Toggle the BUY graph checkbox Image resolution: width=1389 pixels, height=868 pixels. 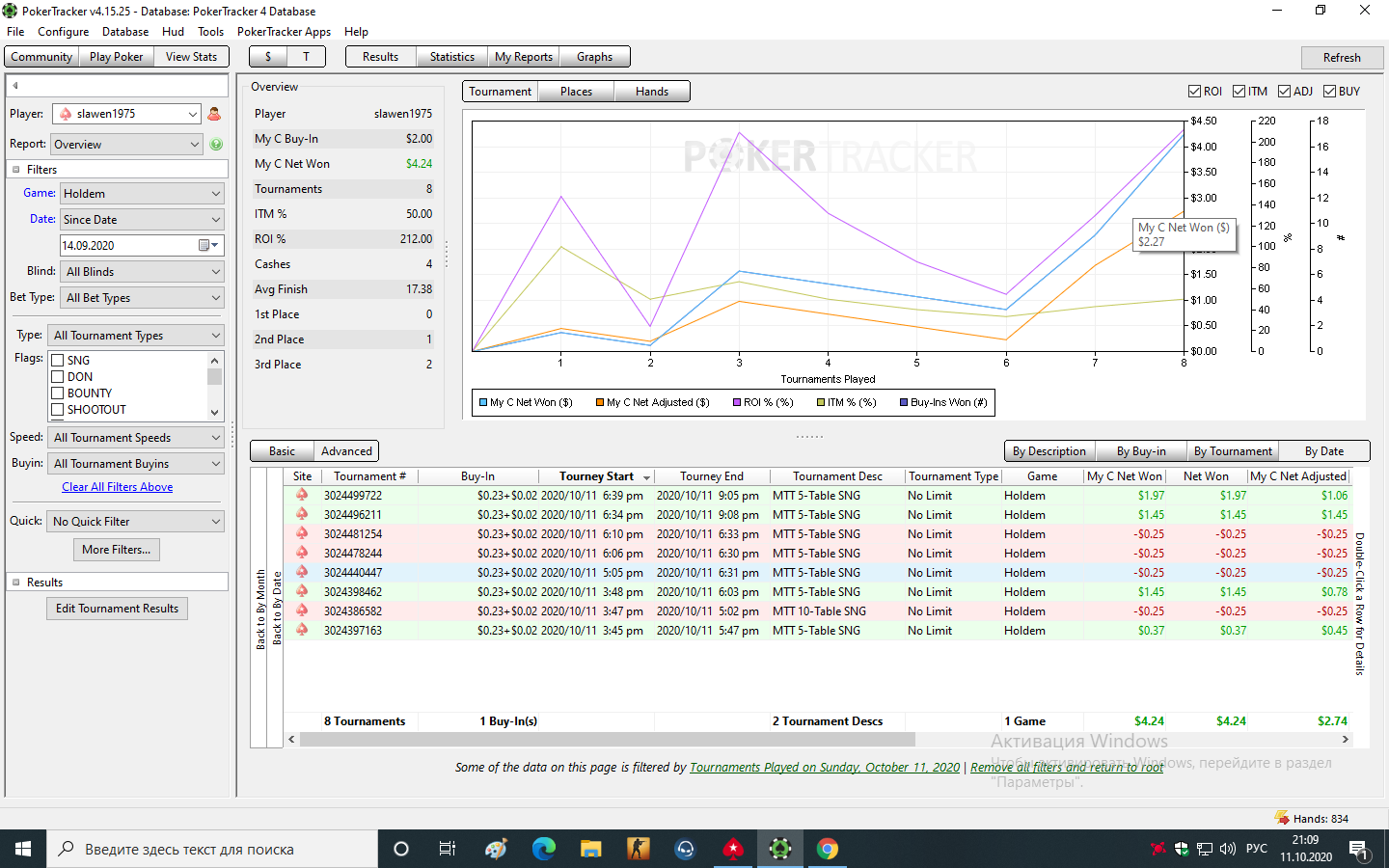tap(1330, 92)
